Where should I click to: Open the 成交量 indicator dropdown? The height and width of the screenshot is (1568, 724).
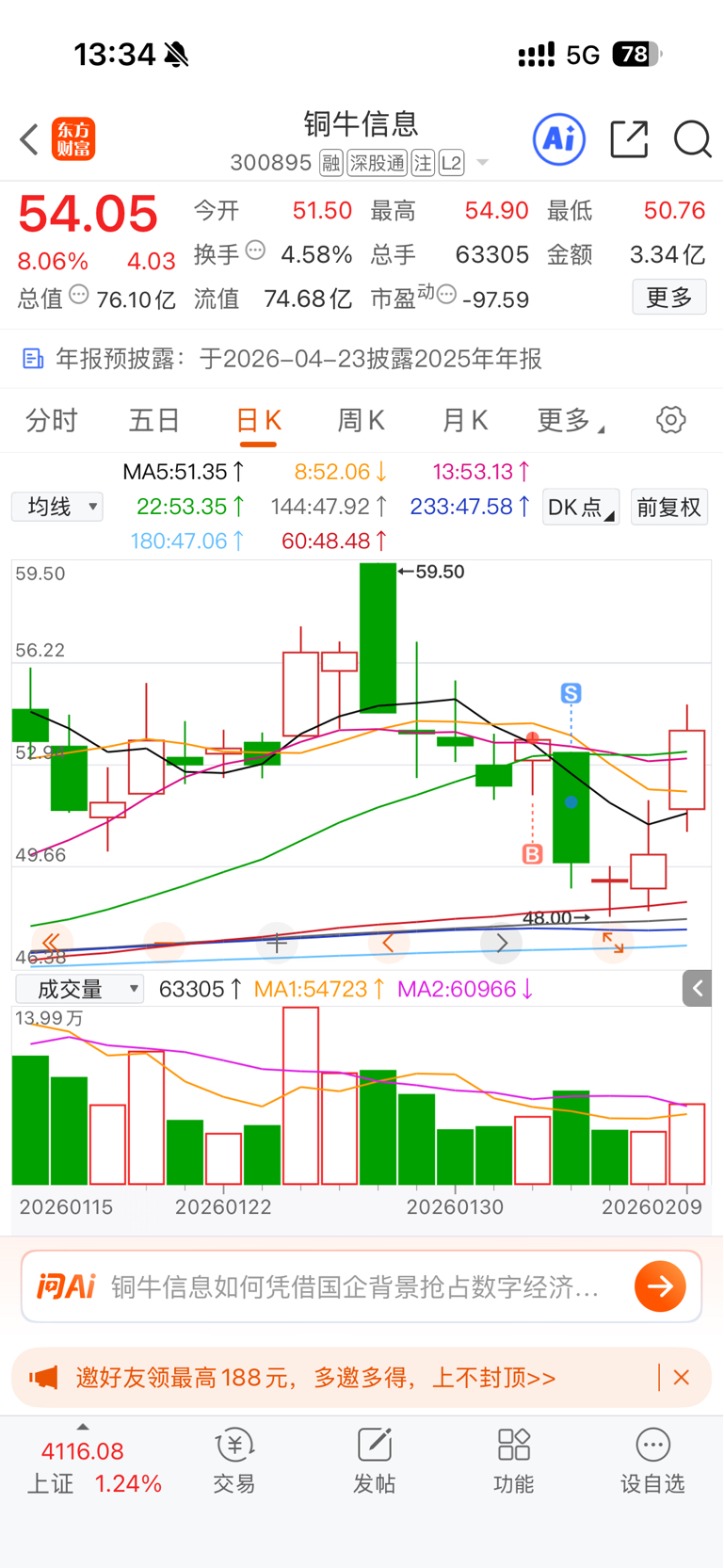pyautogui.click(x=80, y=989)
